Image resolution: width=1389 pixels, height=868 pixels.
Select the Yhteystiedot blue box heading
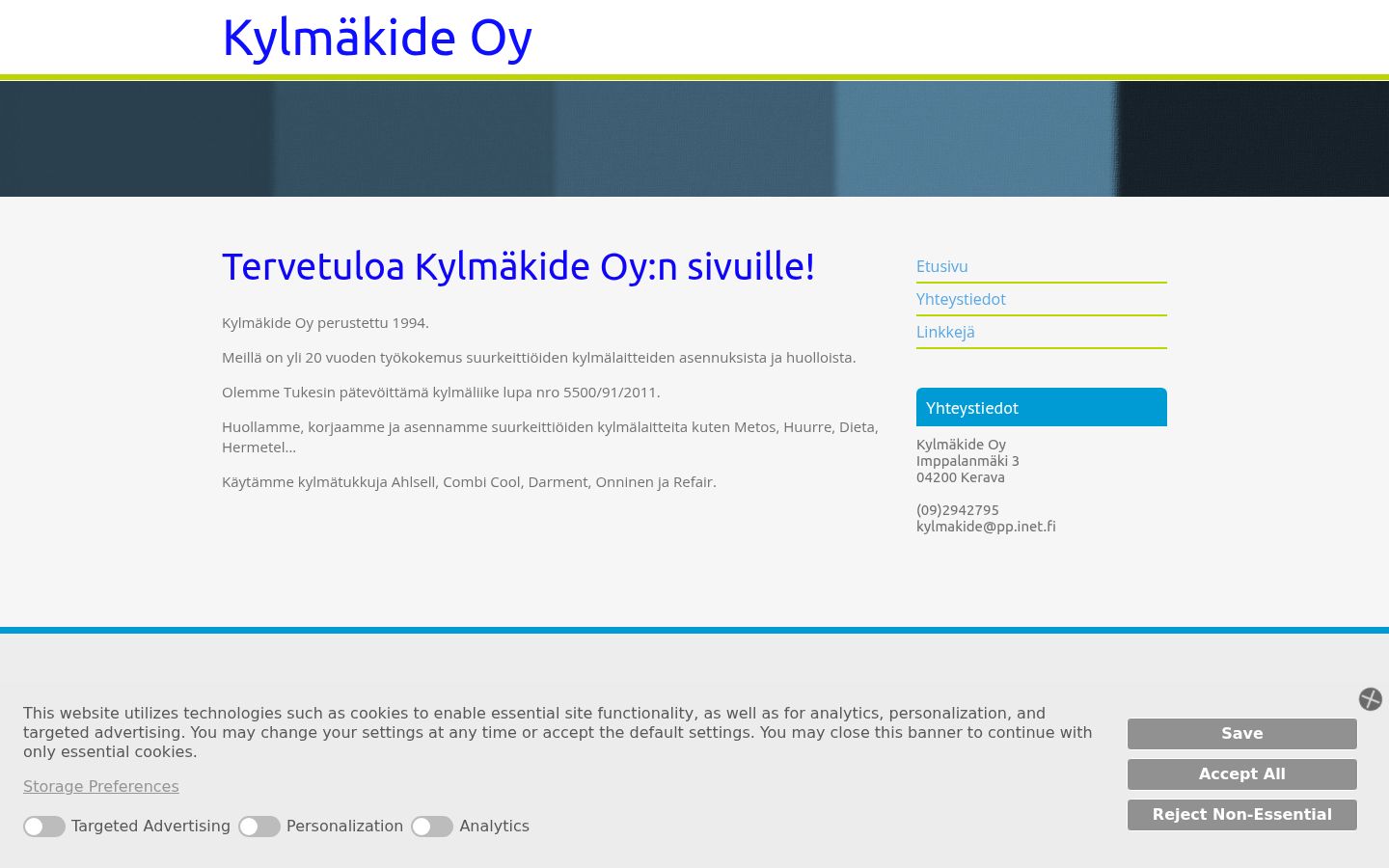coord(1042,407)
